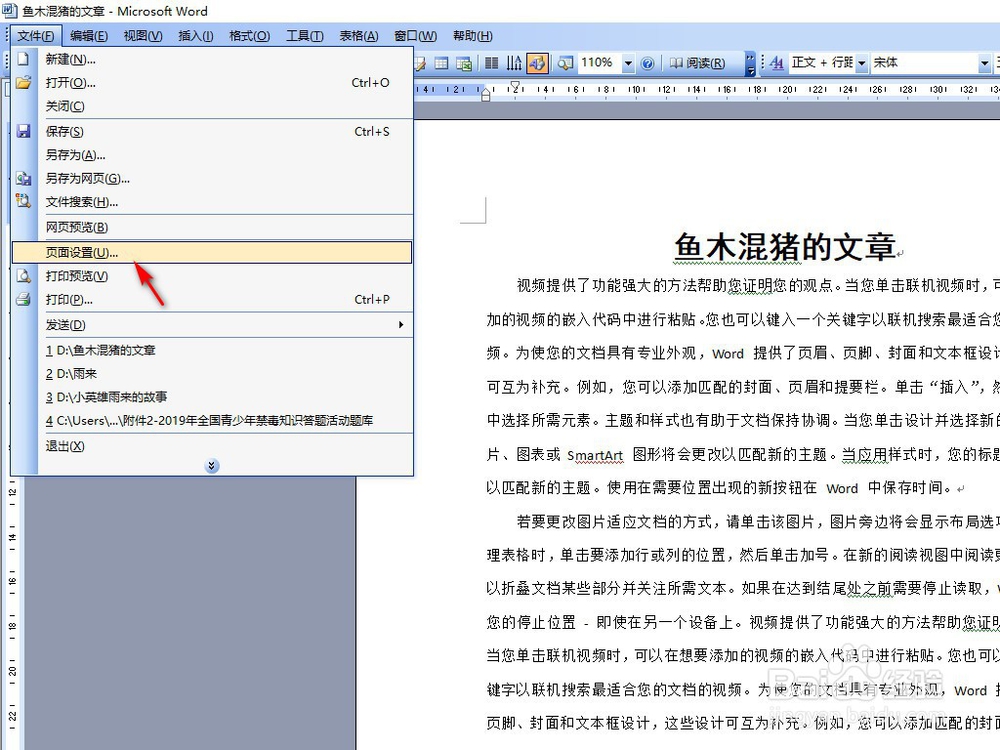Choose 新建(N)... from File menu
Image resolution: width=1000 pixels, height=750 pixels.
[212, 59]
